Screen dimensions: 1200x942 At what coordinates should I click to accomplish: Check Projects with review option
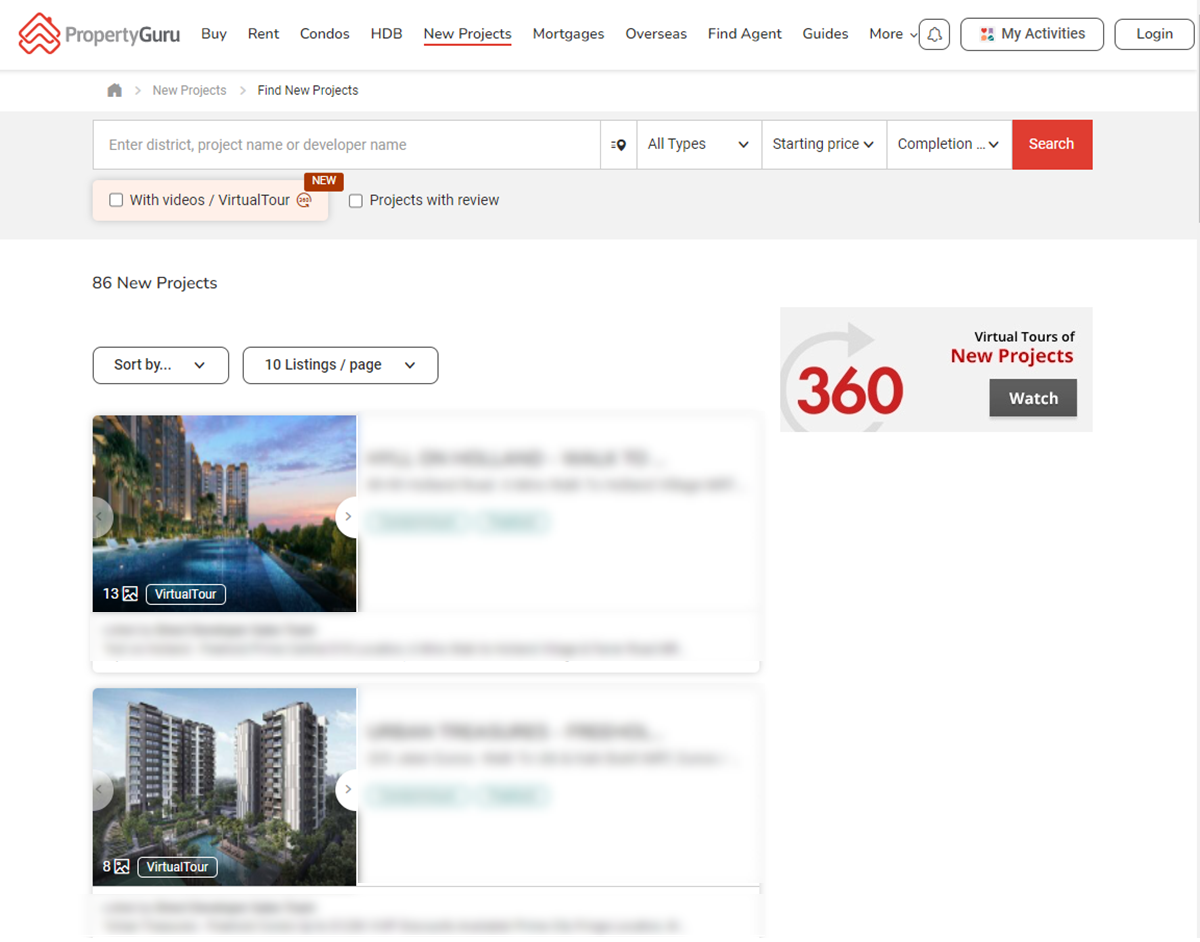(356, 201)
